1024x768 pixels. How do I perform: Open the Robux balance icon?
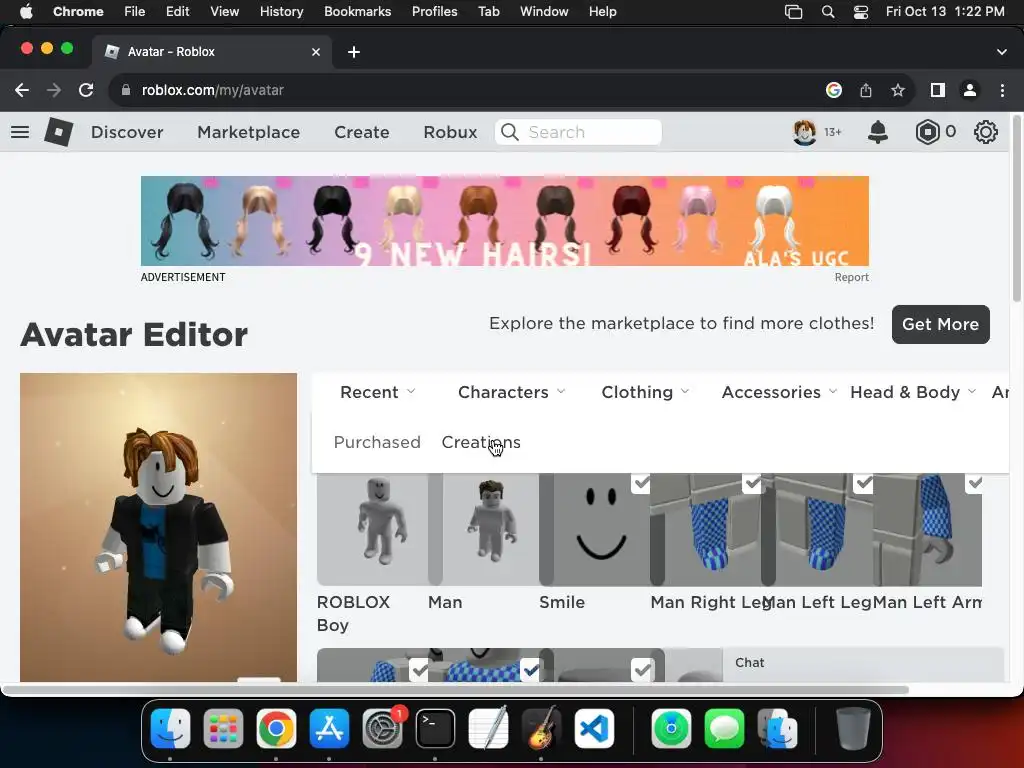point(927,133)
